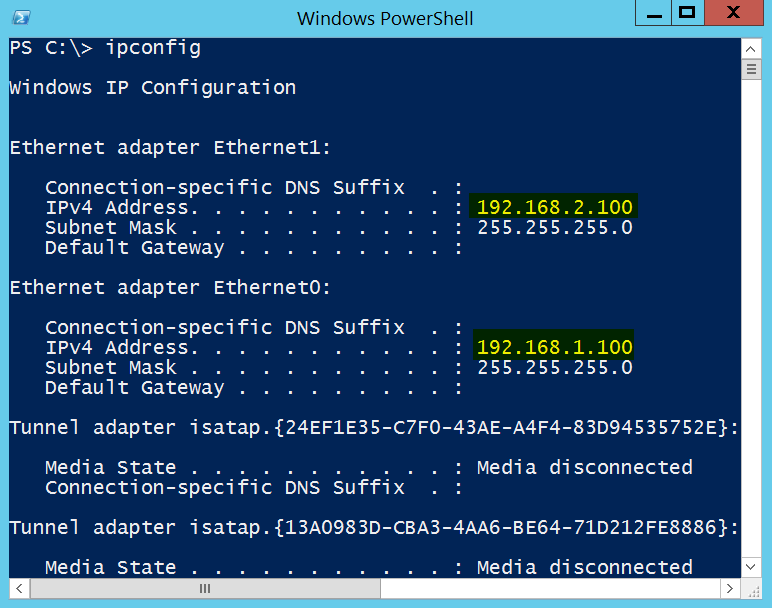772x608 pixels.
Task: Click the "Ethernet adapter Ethernet0:" heading
Action: coord(170,287)
